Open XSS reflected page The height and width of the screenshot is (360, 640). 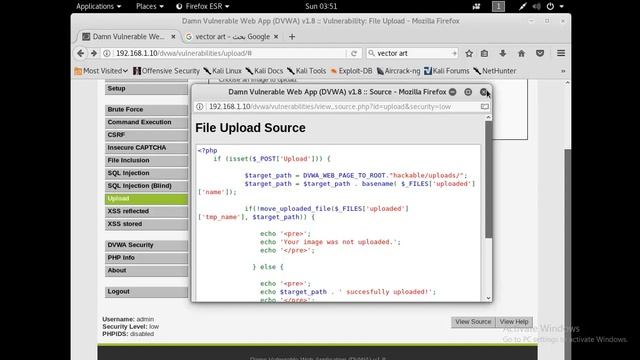click(x=146, y=211)
